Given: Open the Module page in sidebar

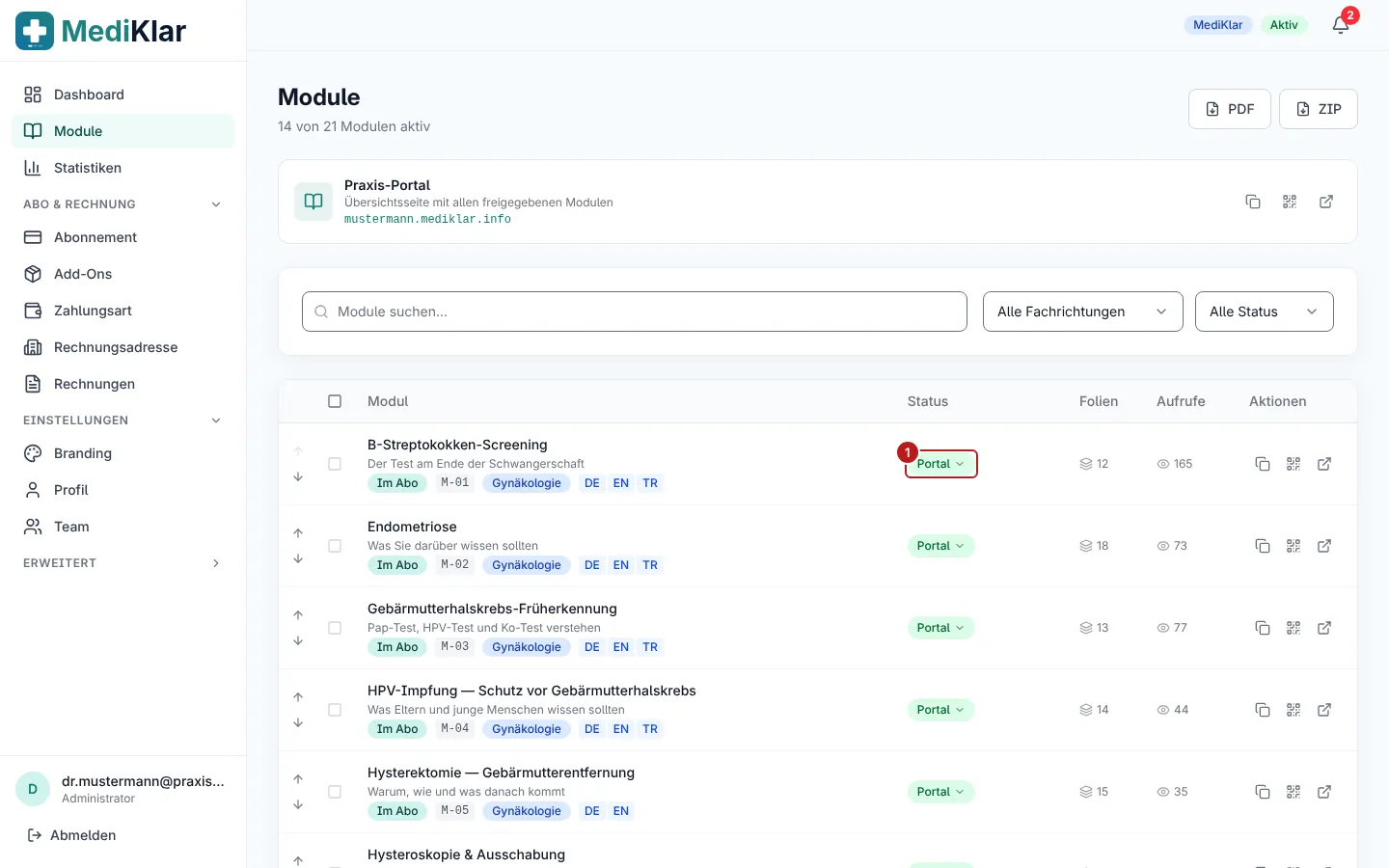Looking at the screenshot, I should coord(123,131).
